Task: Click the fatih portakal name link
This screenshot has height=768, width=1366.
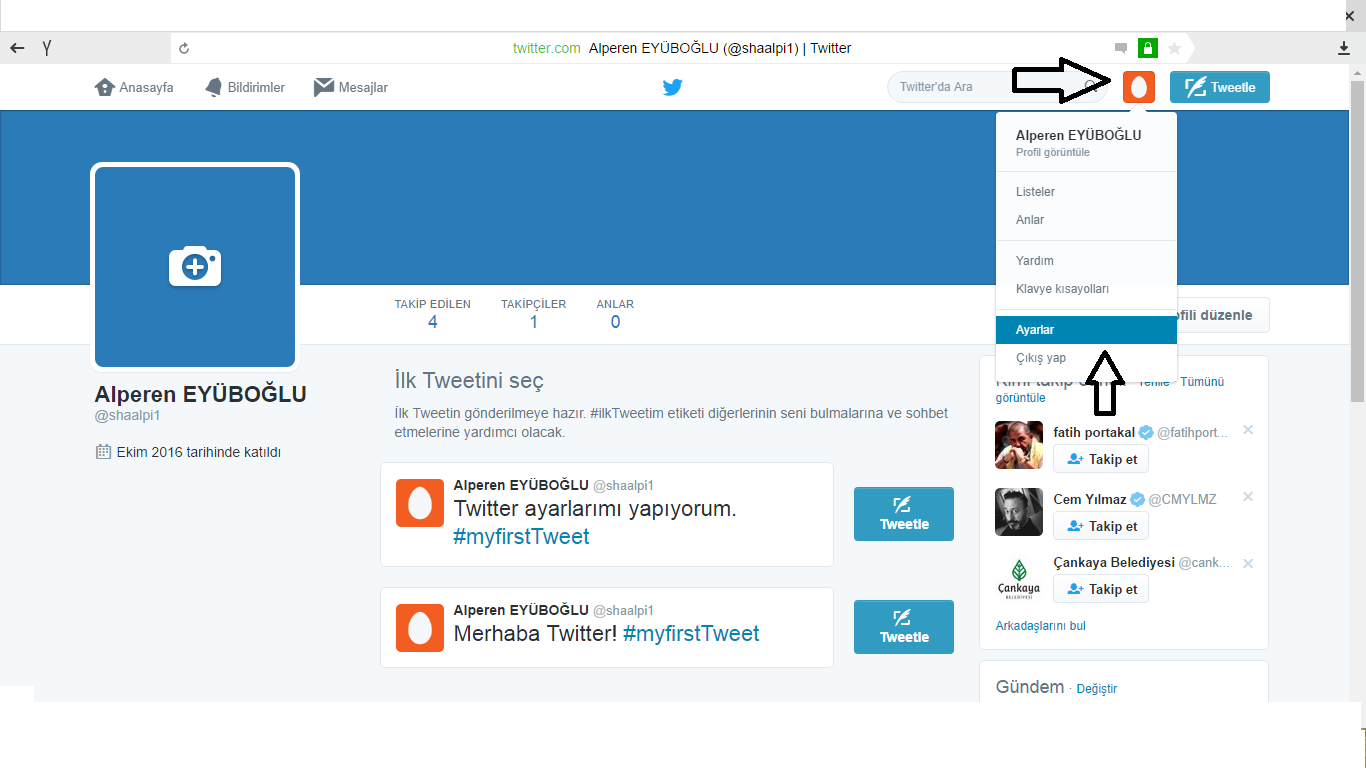Action: pos(1094,433)
